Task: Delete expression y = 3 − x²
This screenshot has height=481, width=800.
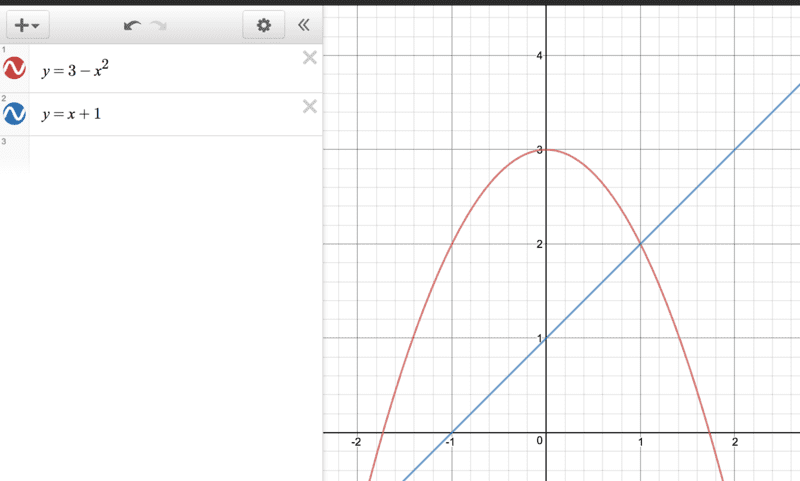Action: tap(310, 58)
